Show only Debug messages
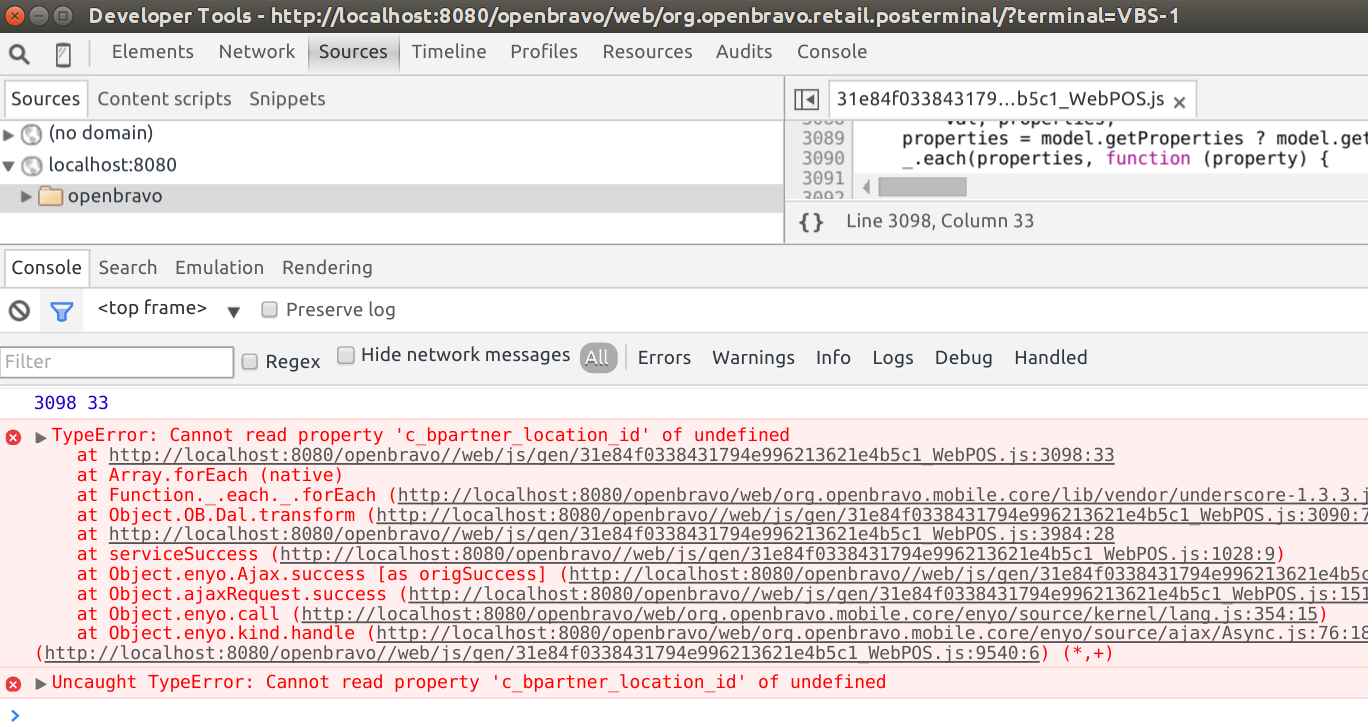This screenshot has width=1368, height=723. pyautogui.click(x=963, y=358)
